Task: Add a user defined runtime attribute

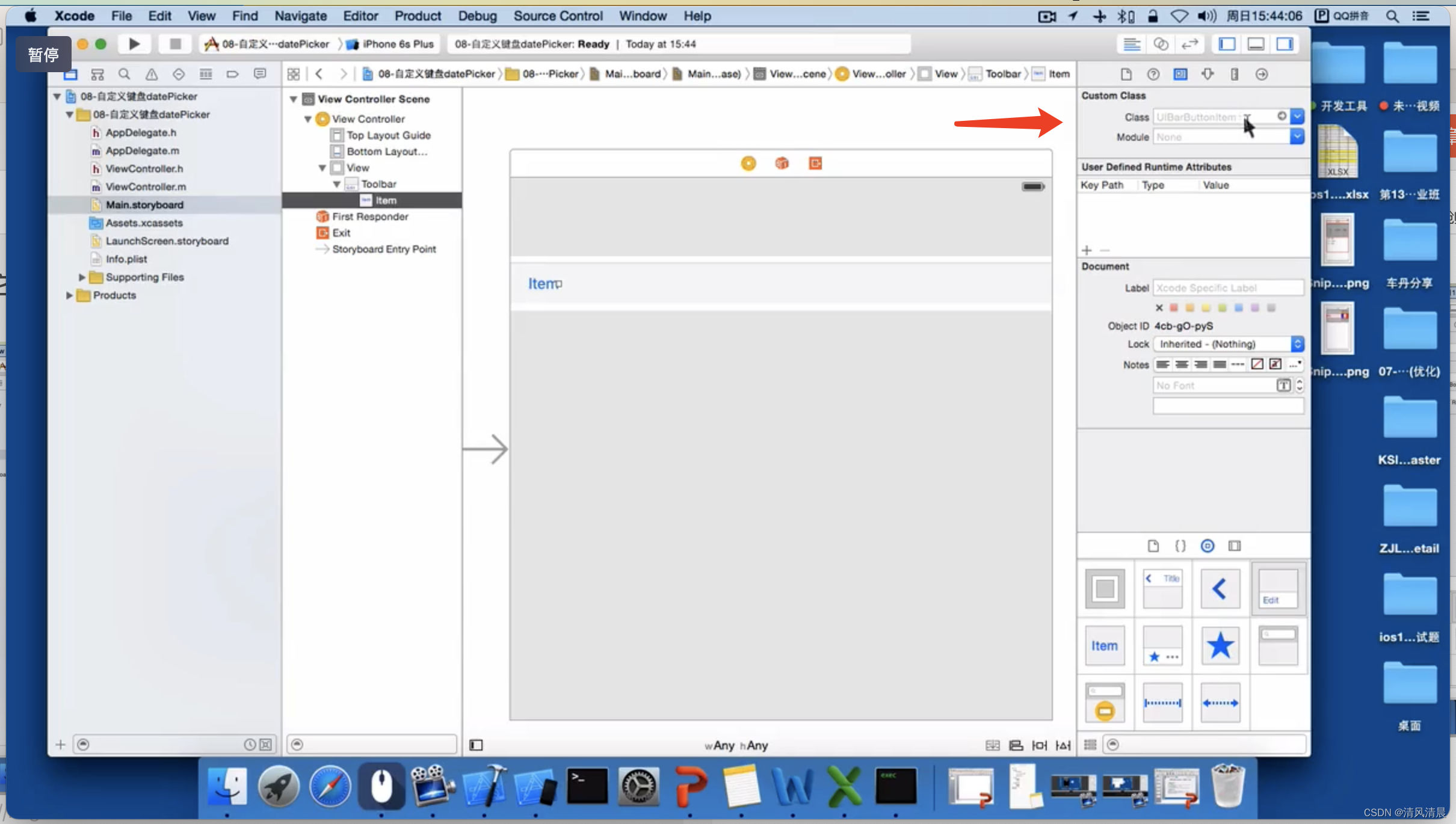Action: coord(1087,250)
